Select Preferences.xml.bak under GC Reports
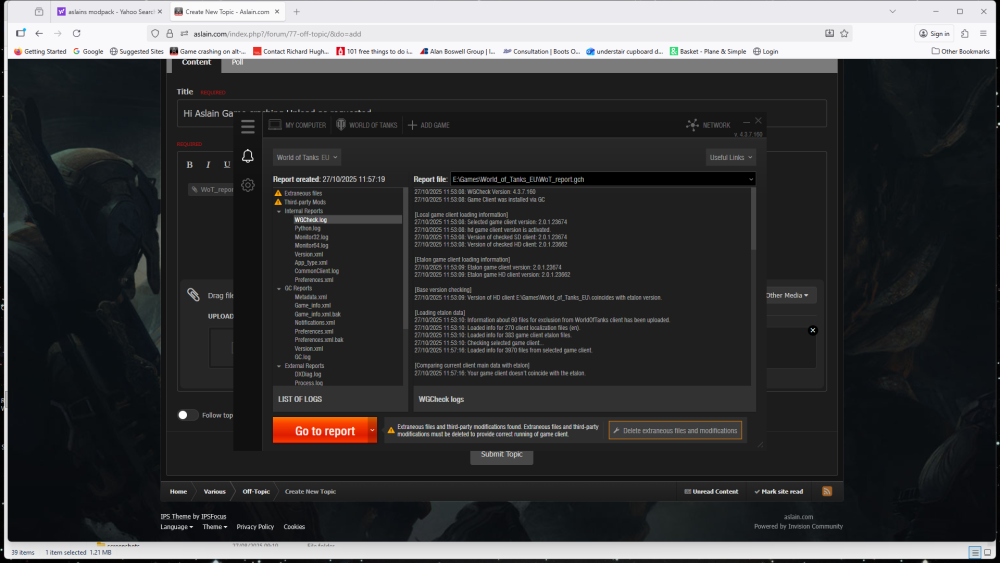This screenshot has width=1000, height=563. coord(319,340)
